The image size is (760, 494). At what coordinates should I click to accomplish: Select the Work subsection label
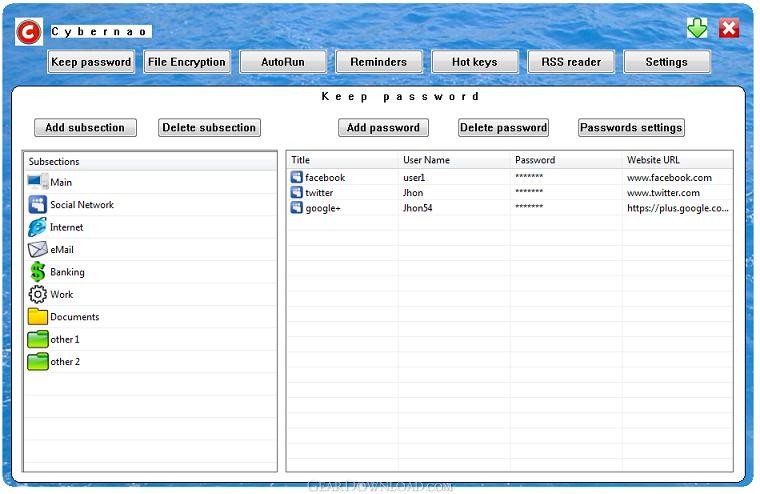point(62,294)
